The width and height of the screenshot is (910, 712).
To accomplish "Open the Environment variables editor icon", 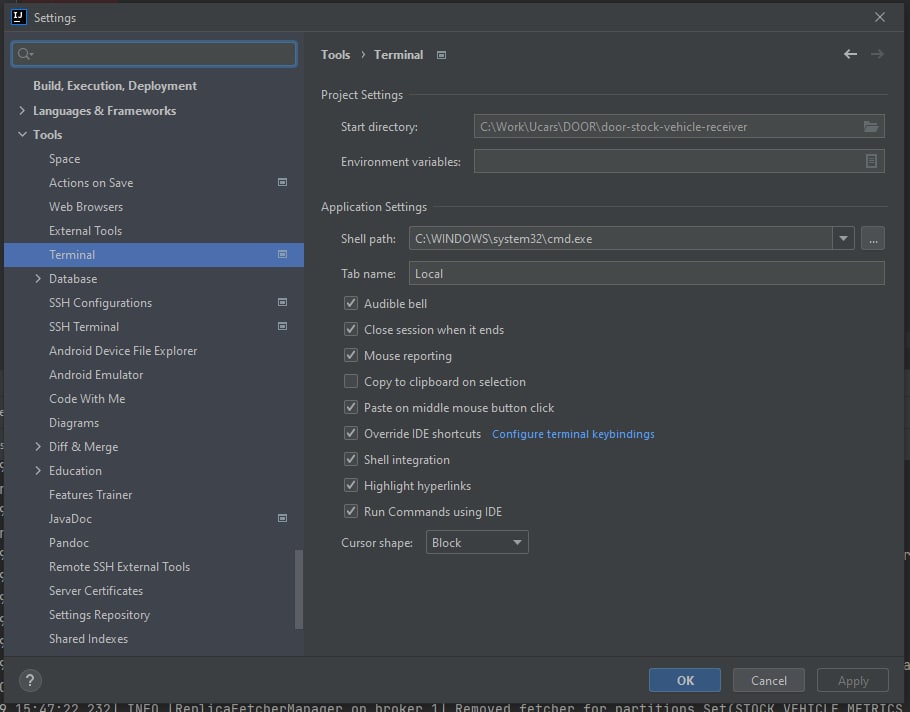I will [x=871, y=161].
